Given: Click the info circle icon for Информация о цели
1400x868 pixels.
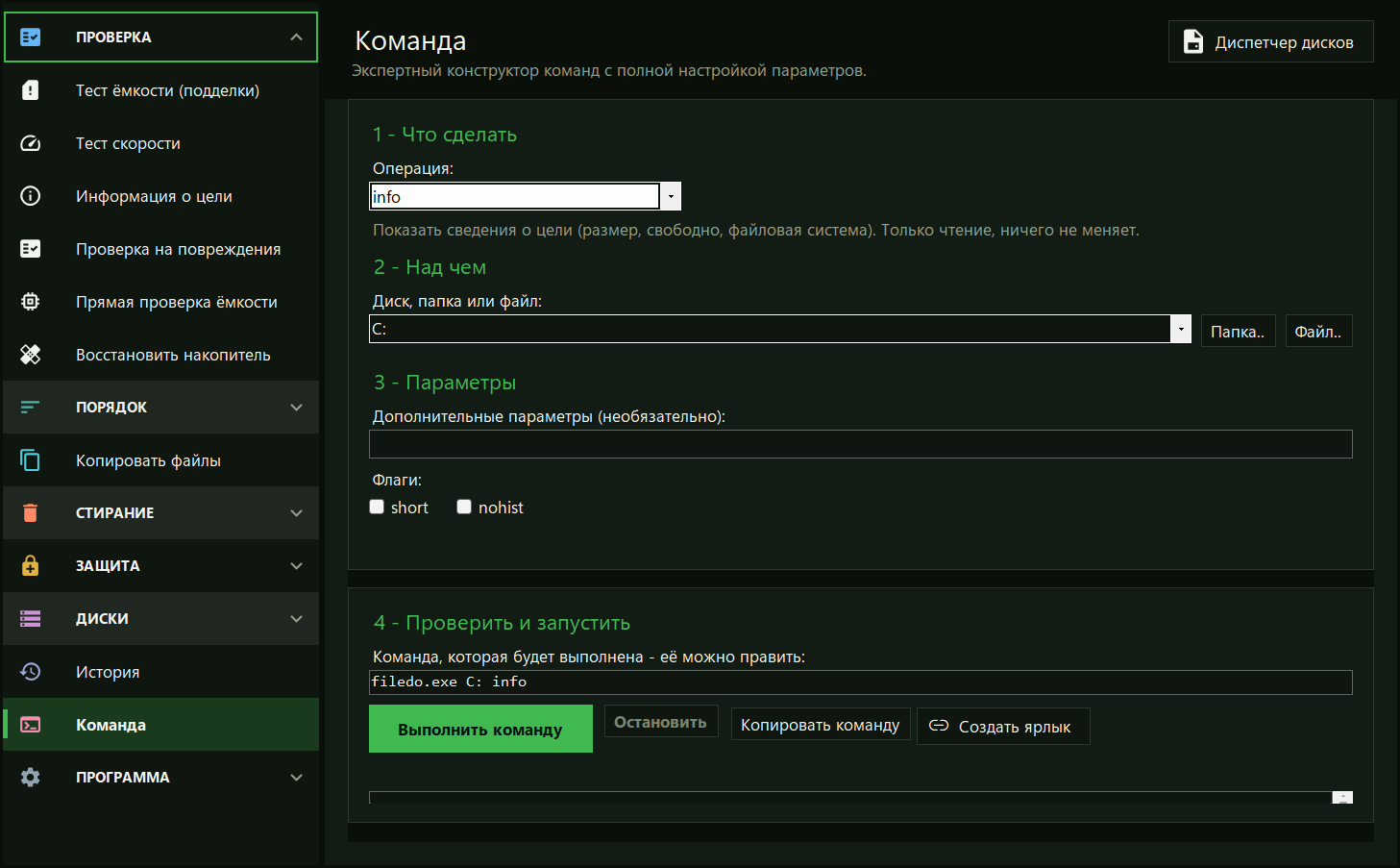Looking at the screenshot, I should click(31, 196).
